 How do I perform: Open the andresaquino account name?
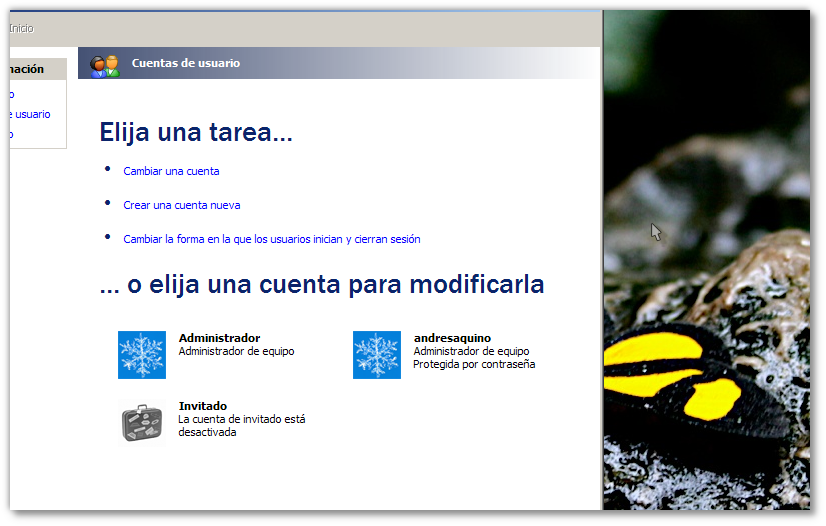[452, 338]
